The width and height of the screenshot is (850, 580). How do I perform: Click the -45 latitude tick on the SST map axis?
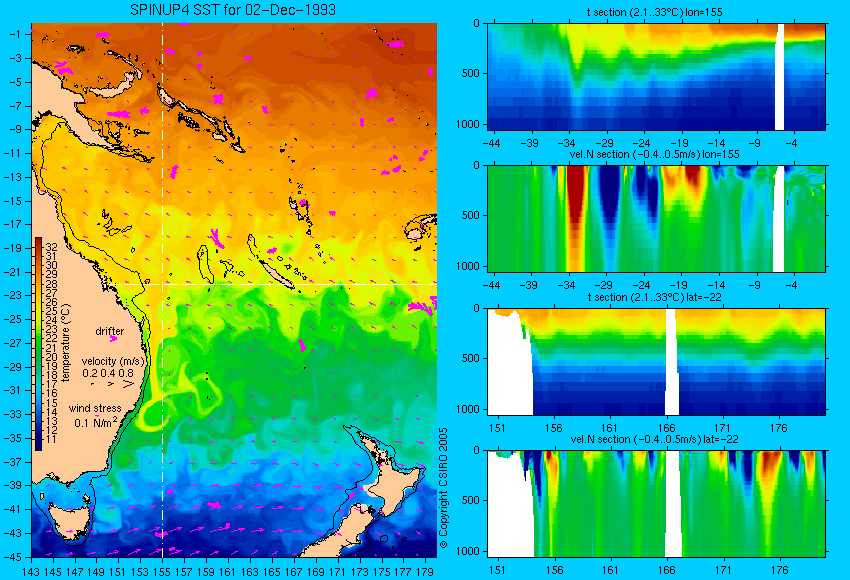coord(15,557)
